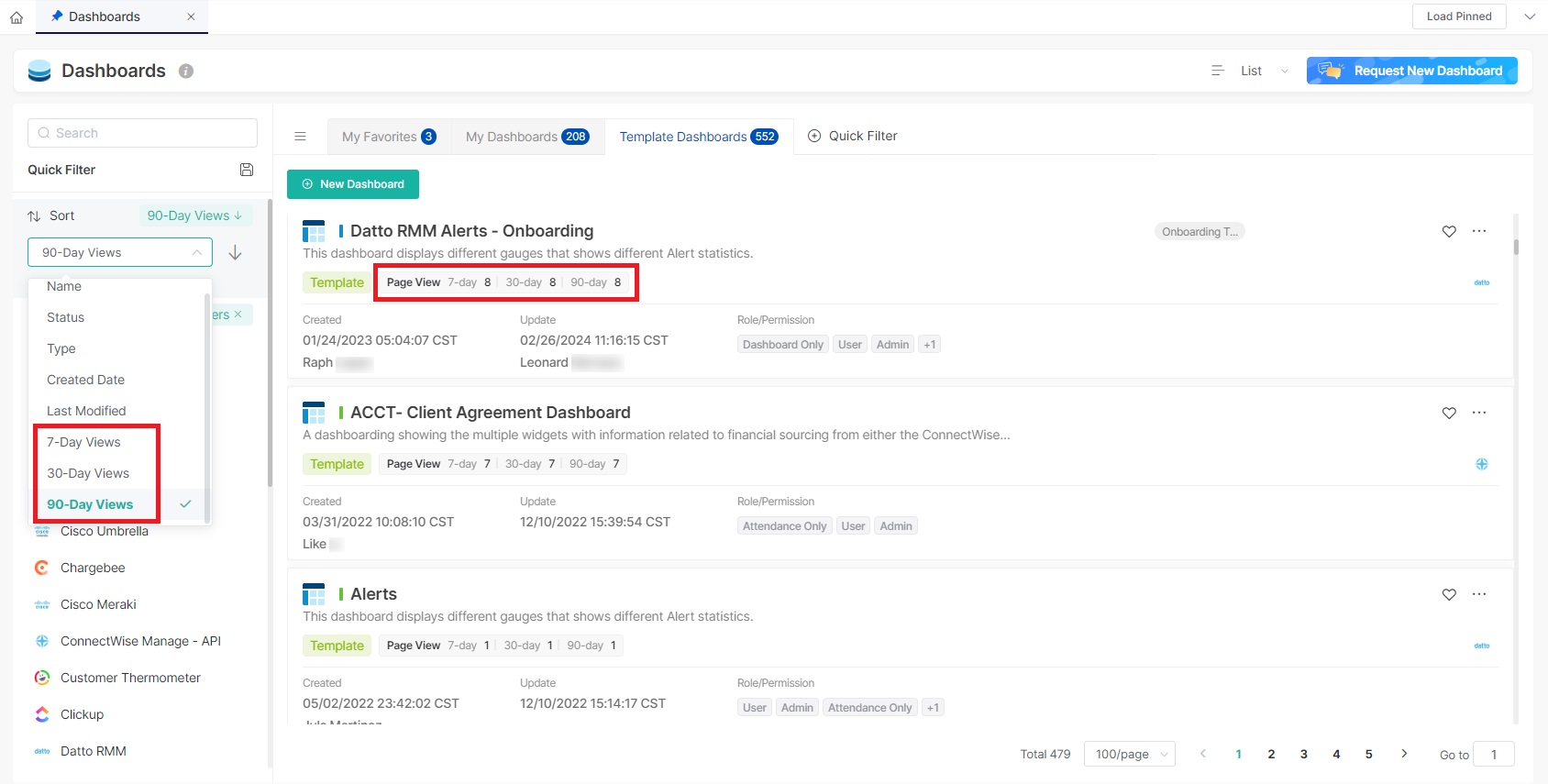Click the Dashboards info icon
Screen dimensions: 1548x784
pyautogui.click(x=186, y=71)
